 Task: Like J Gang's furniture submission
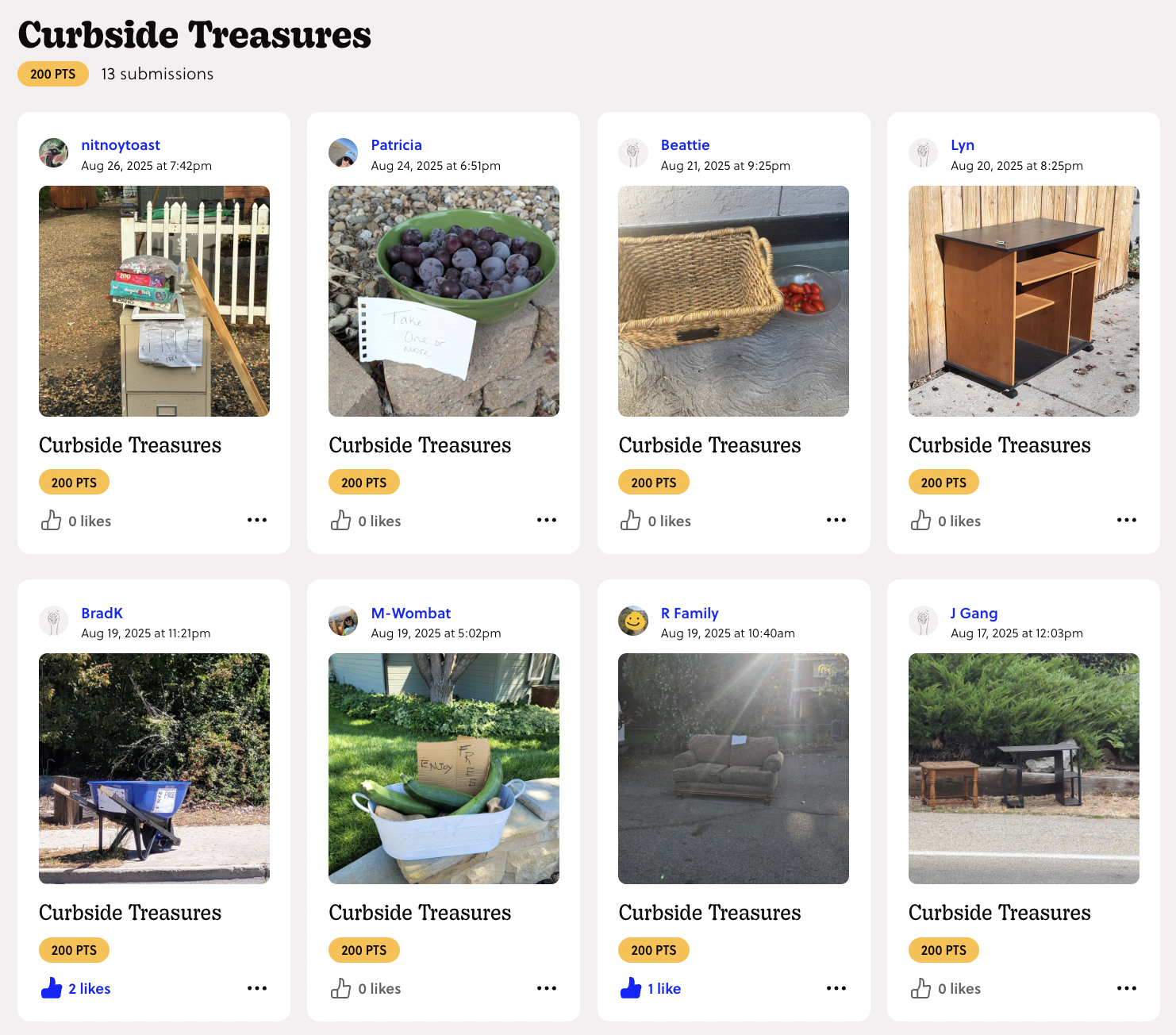click(920, 988)
